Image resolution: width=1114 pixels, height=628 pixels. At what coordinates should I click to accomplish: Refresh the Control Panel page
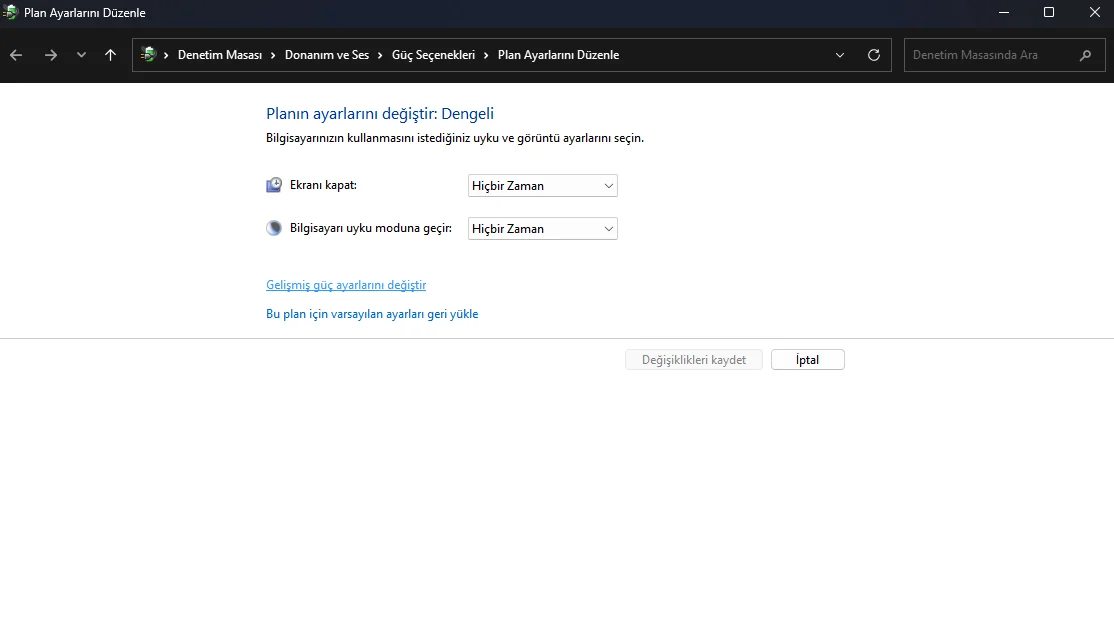874,55
